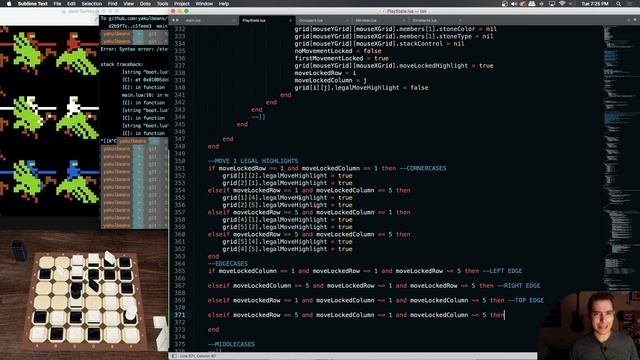Open Spotlight search magnifier
Viewport: 640px width, 360px height.
[x=619, y=4]
